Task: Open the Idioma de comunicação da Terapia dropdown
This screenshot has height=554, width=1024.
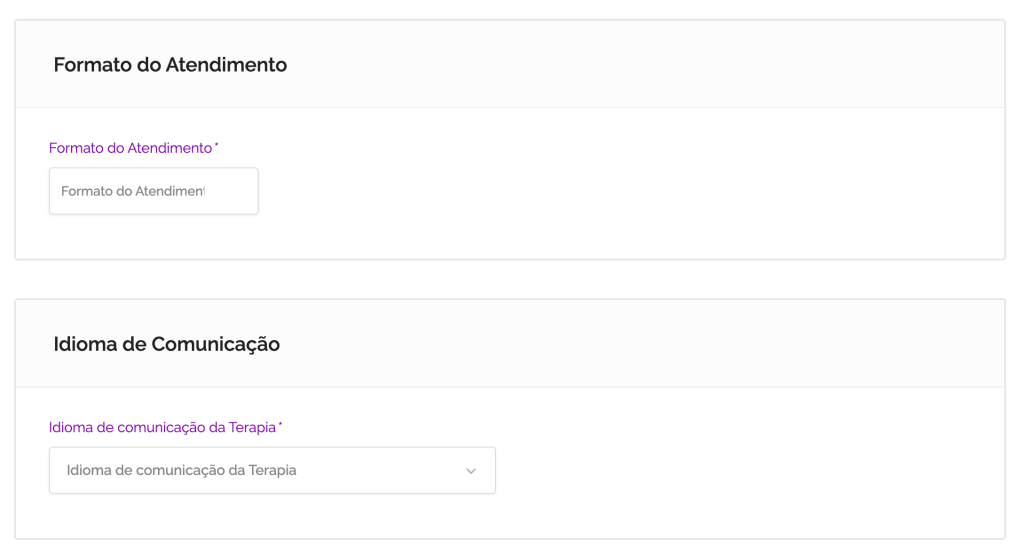Action: coord(272,470)
